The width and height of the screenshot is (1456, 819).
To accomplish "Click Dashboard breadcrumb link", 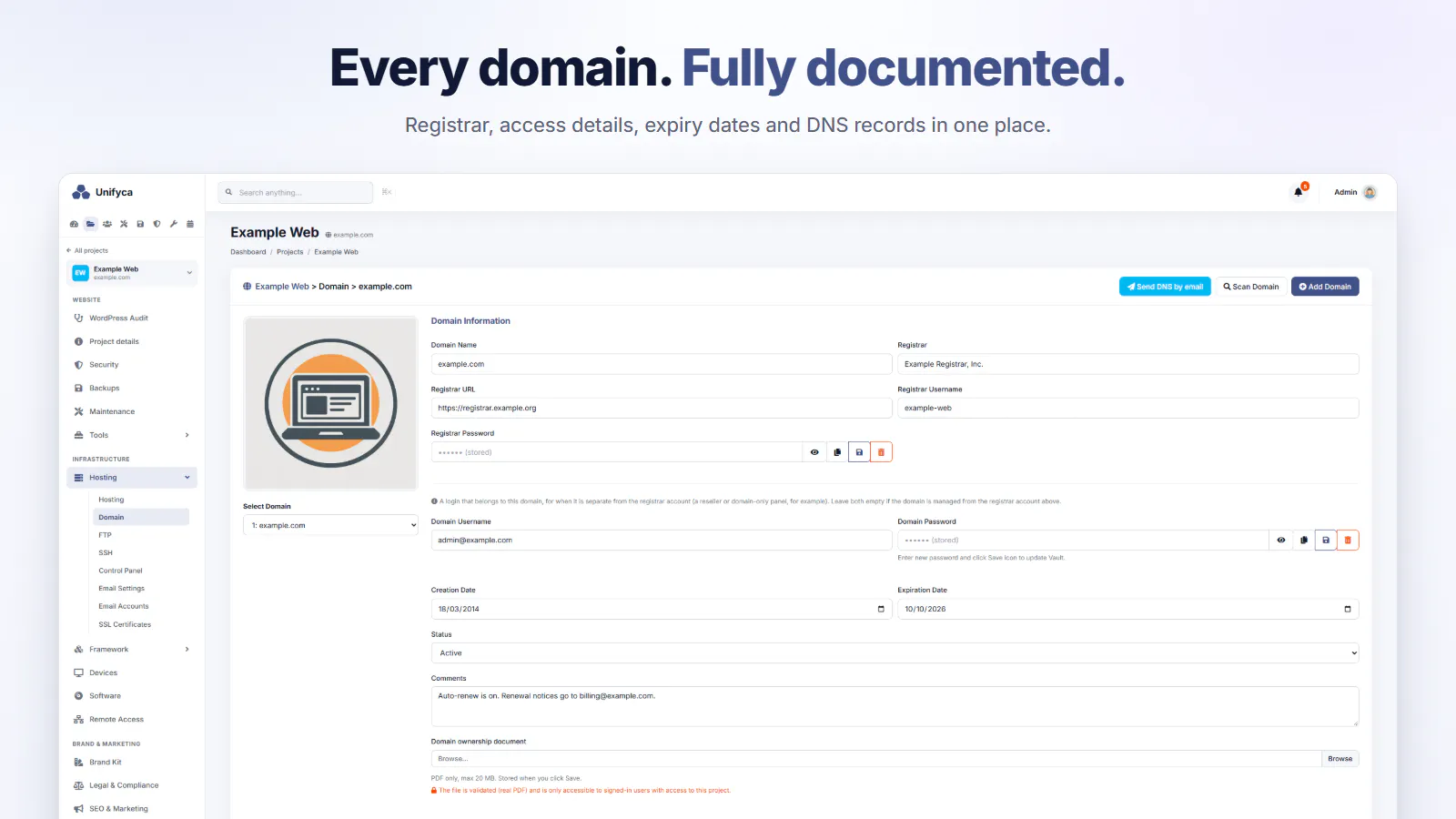I will tap(248, 252).
